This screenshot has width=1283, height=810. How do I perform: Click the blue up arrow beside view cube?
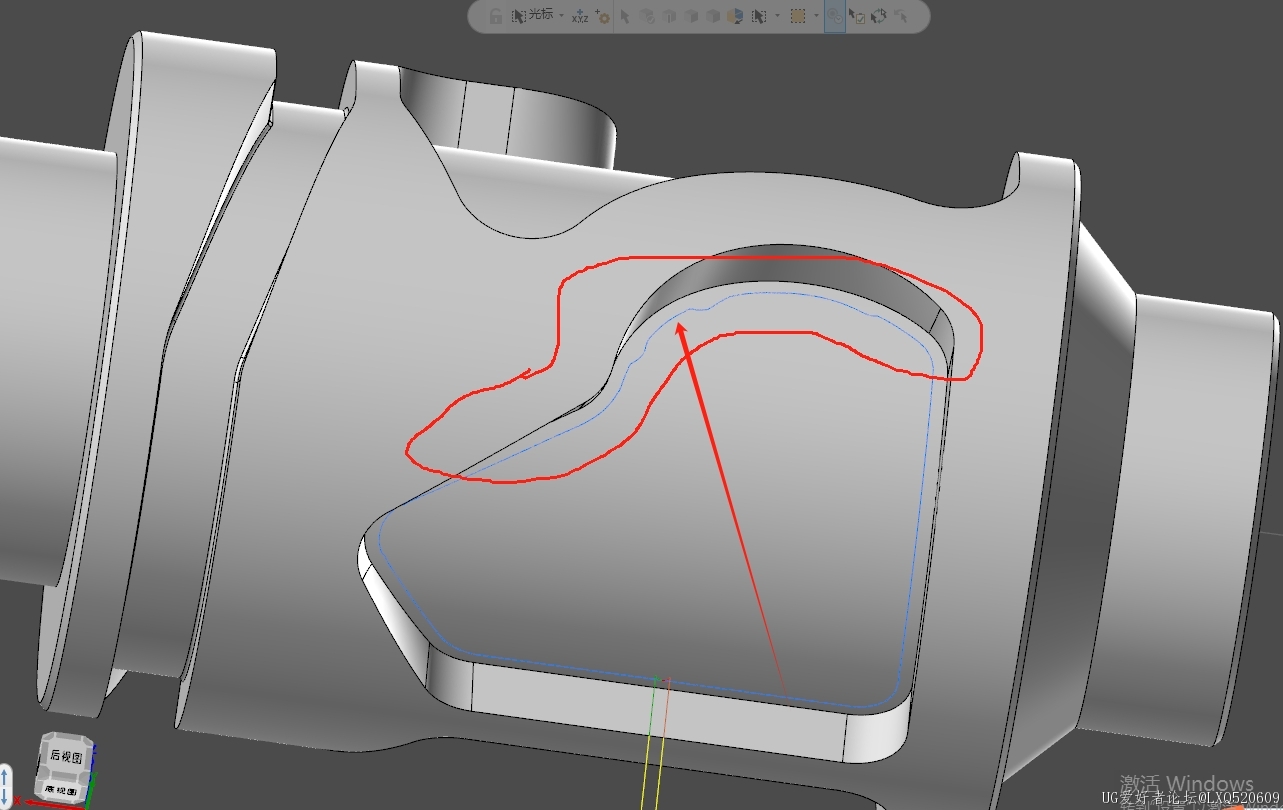[x=4, y=777]
